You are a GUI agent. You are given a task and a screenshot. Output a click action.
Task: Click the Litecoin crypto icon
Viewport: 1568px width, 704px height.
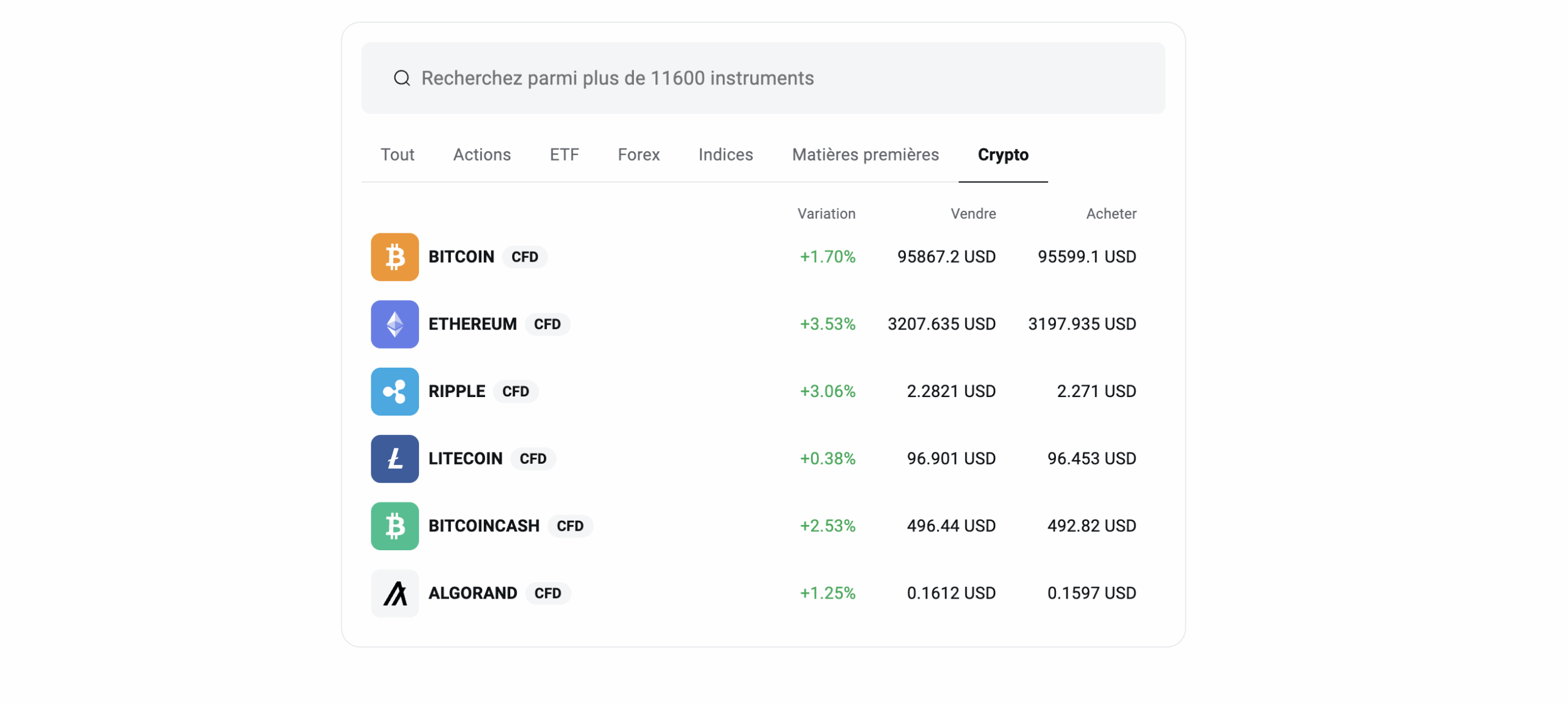click(x=394, y=458)
